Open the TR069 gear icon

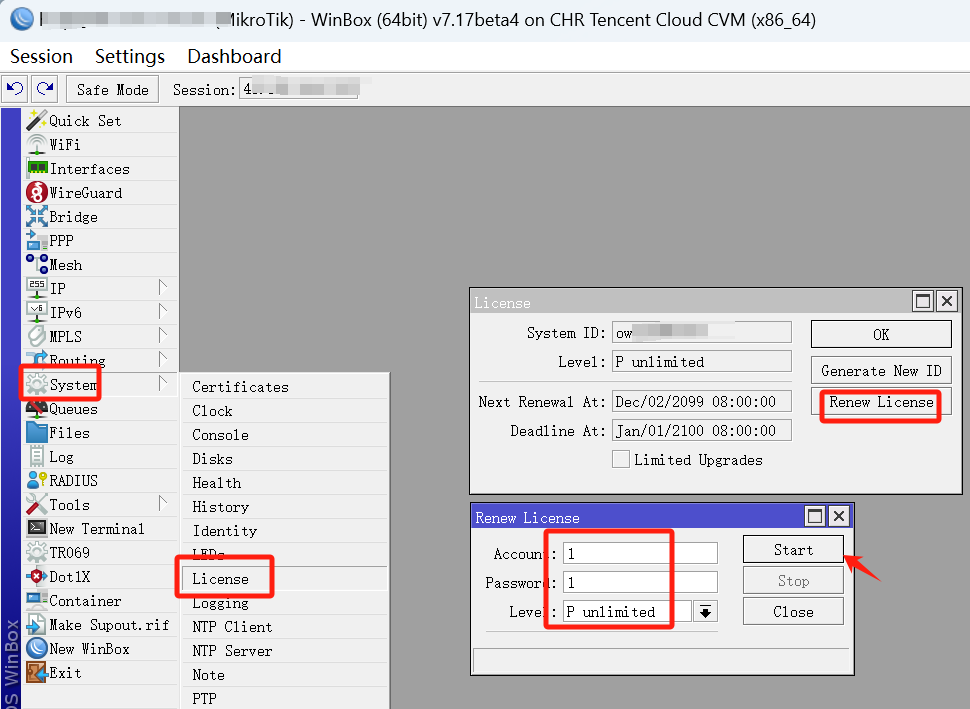point(36,552)
